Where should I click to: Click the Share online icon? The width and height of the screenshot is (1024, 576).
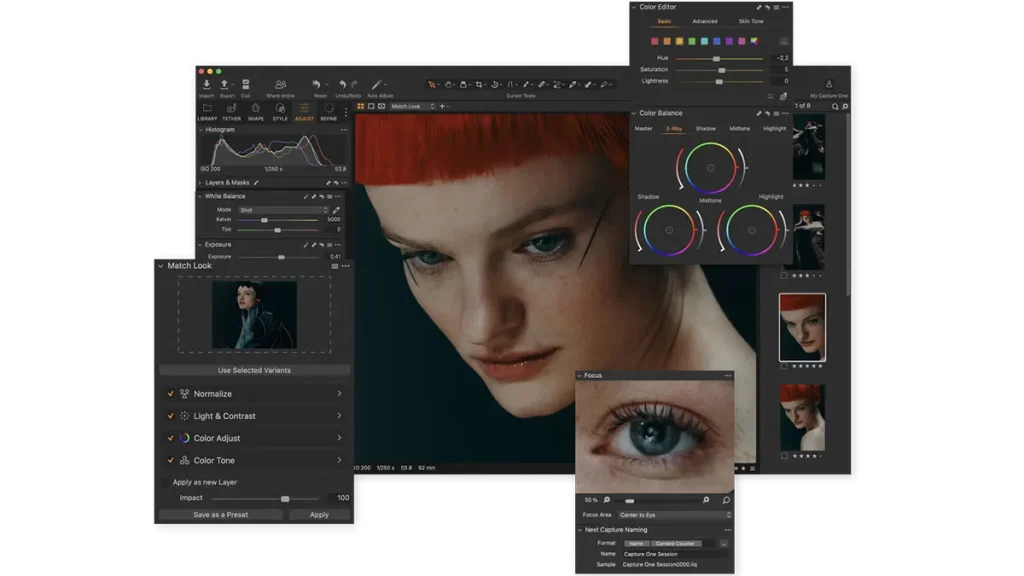tap(280, 85)
